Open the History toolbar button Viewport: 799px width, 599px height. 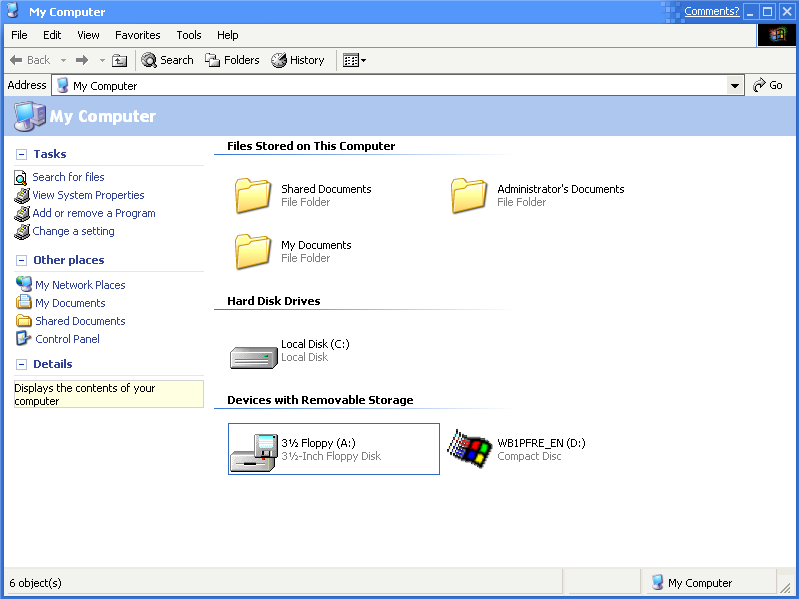click(298, 60)
